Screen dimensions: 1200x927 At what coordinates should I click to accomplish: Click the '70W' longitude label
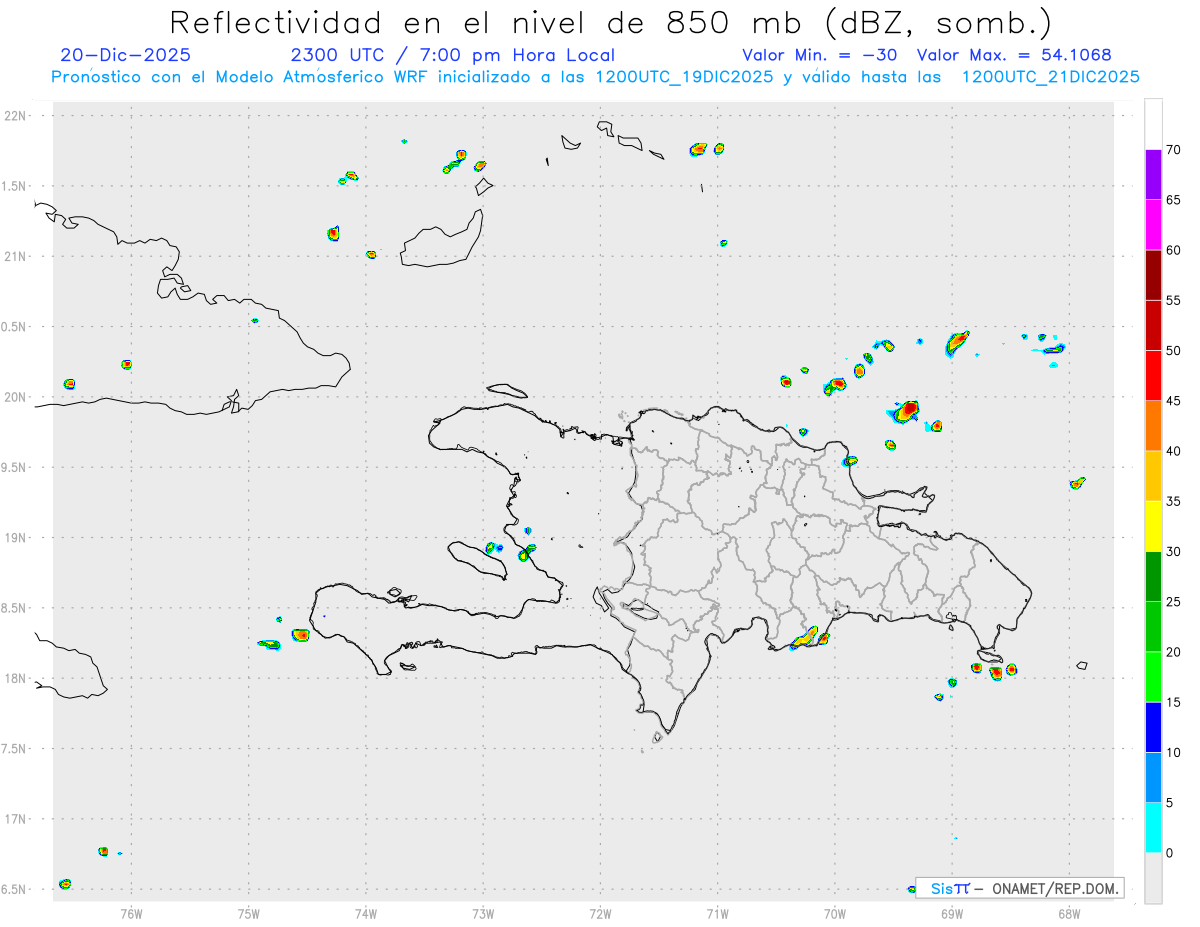pos(835,913)
